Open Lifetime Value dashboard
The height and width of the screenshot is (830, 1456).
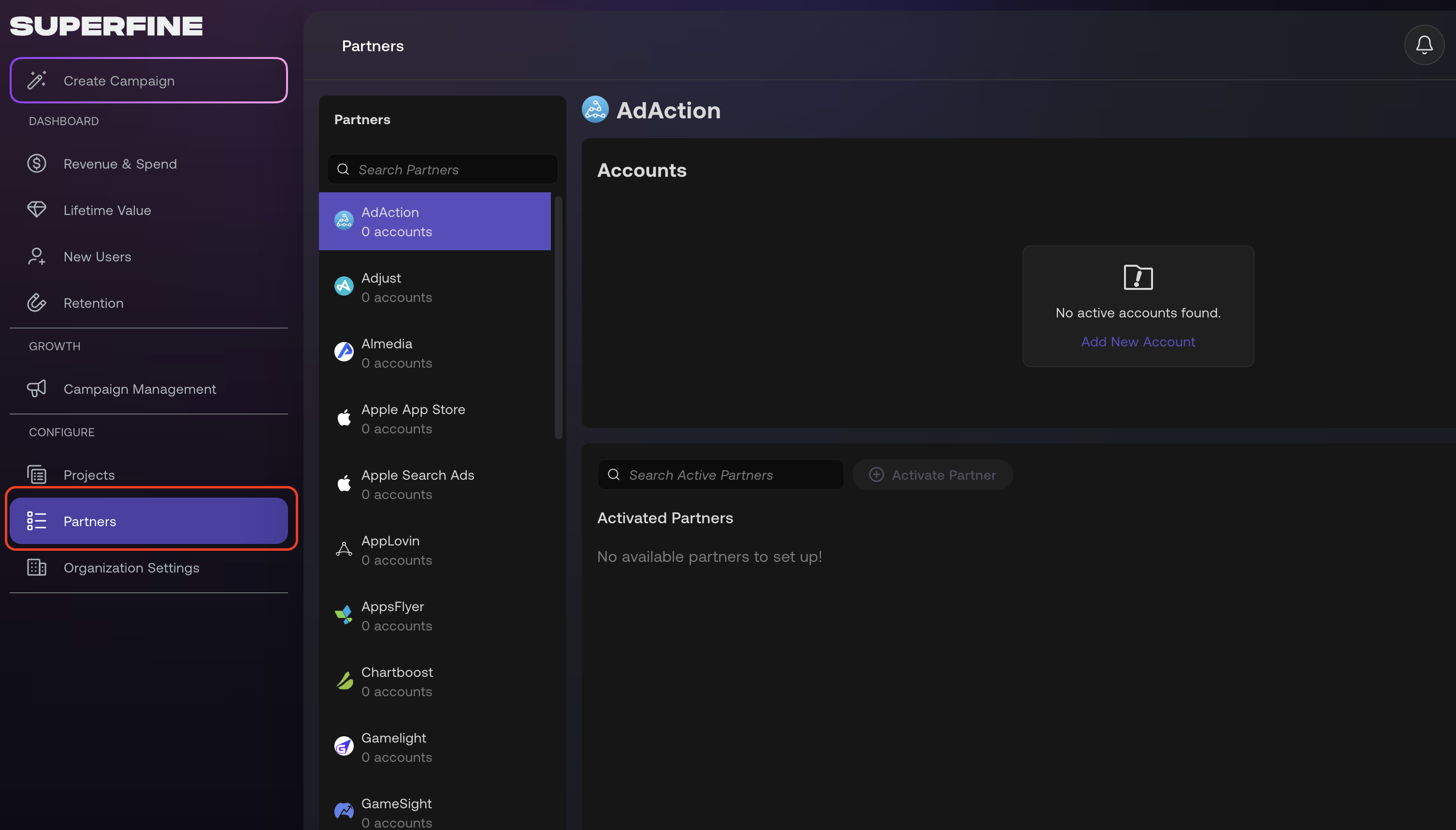click(149, 210)
